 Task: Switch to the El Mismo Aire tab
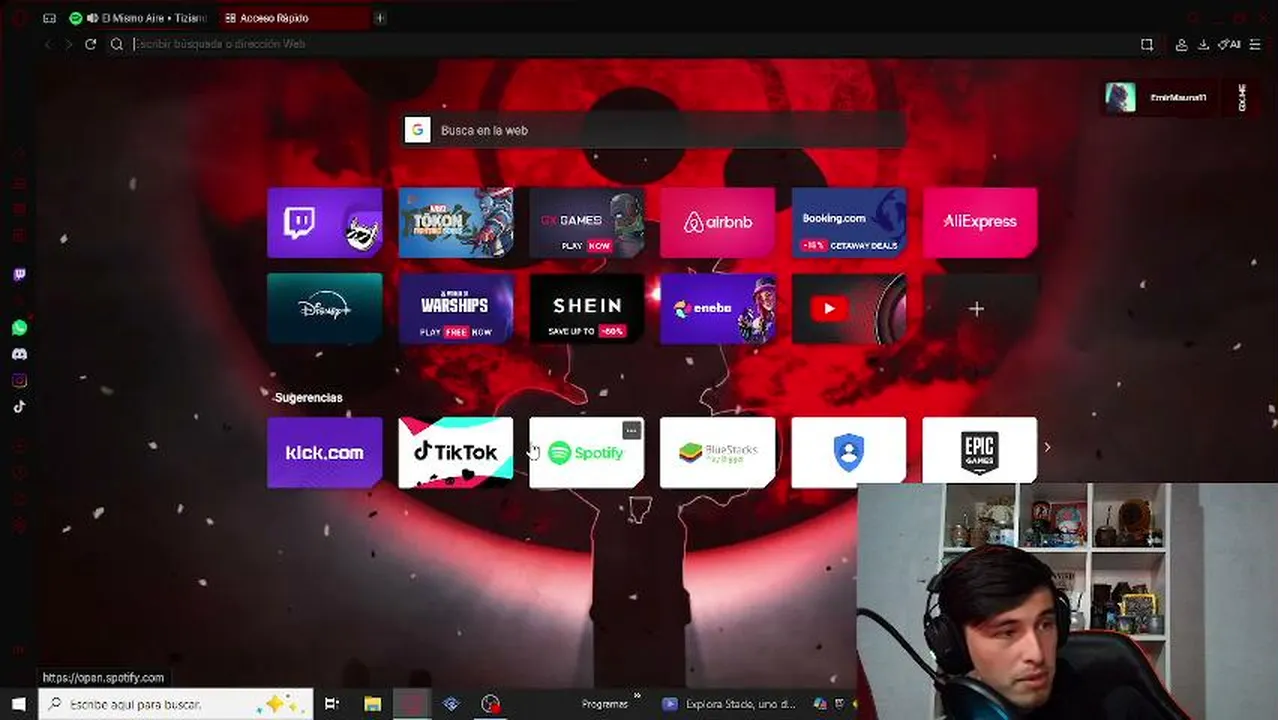pos(140,18)
